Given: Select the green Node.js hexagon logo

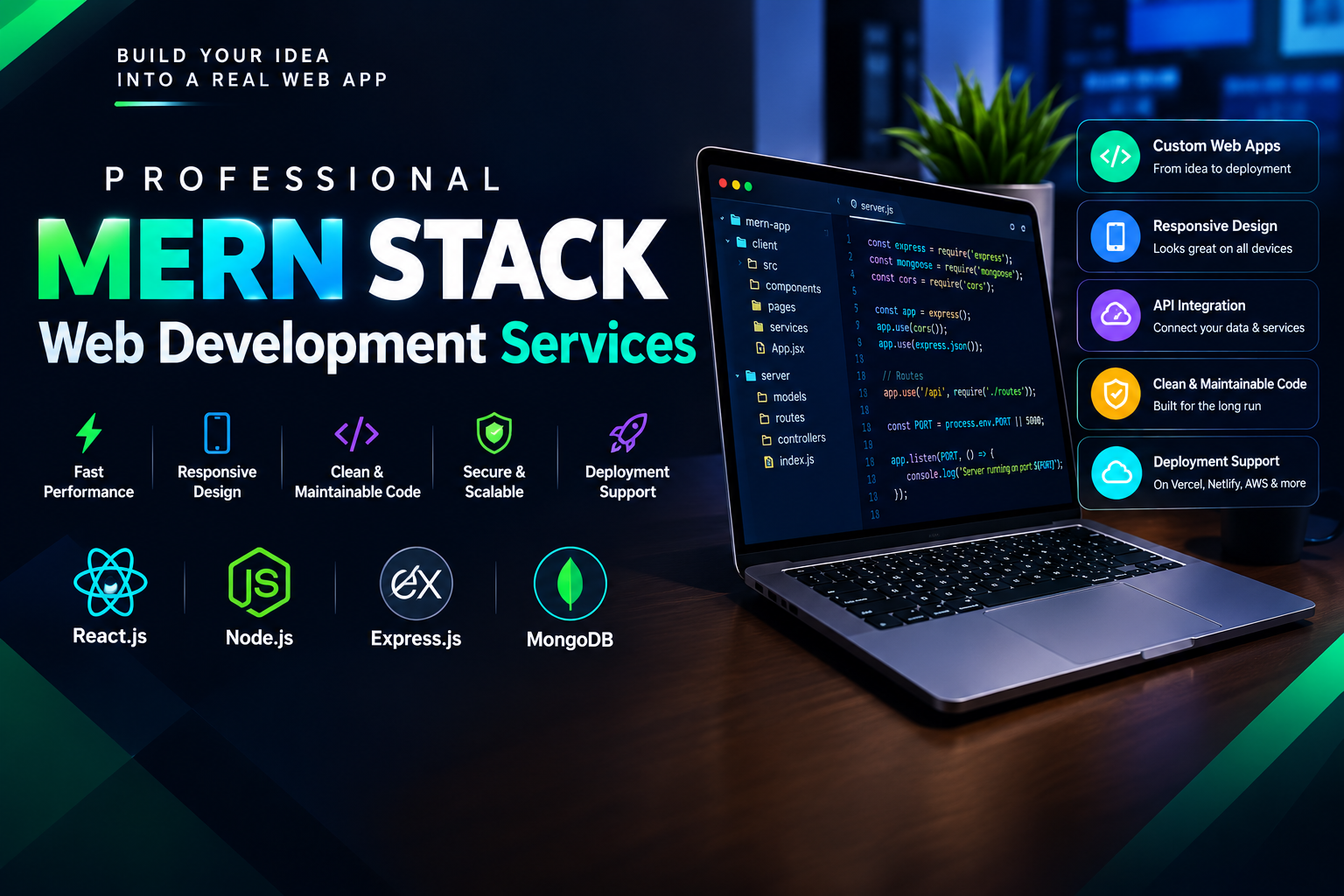Looking at the screenshot, I should [x=260, y=582].
